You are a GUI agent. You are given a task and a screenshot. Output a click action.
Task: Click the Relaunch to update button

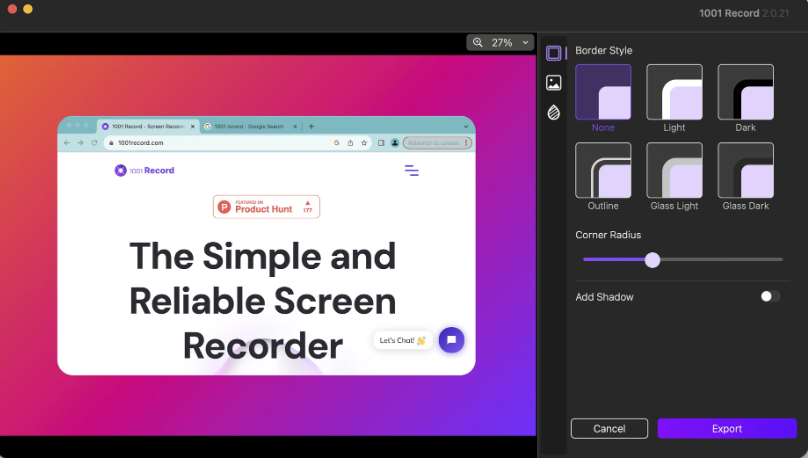click(436, 143)
